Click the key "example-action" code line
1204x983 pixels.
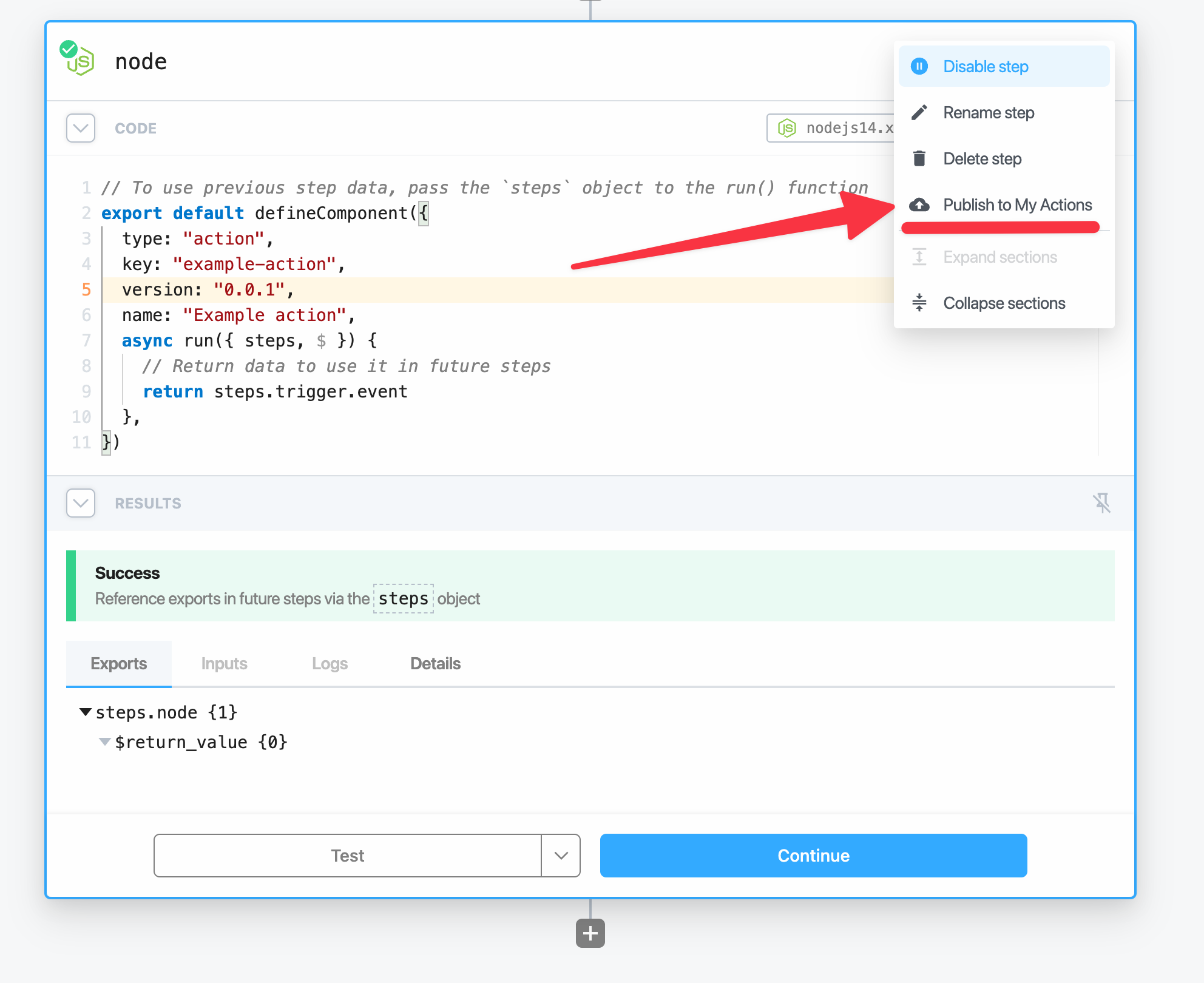tap(234, 264)
